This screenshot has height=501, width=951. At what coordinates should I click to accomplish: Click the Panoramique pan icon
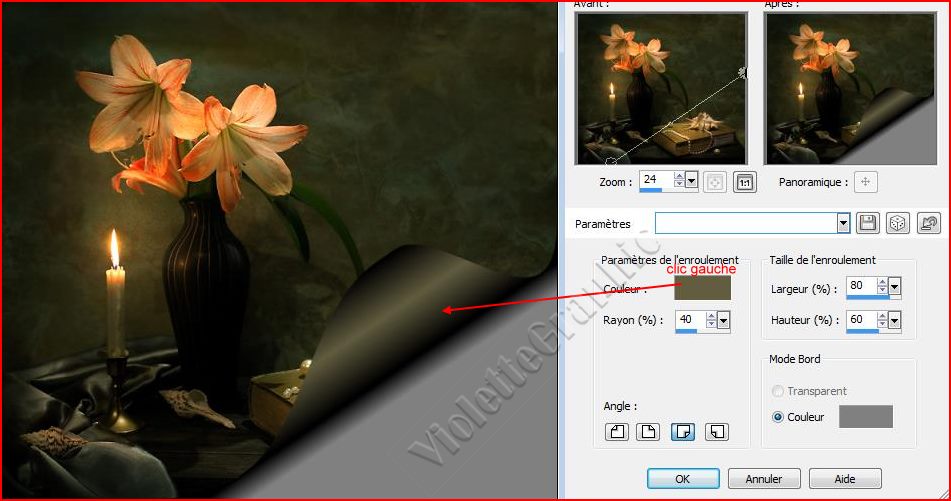(x=866, y=182)
